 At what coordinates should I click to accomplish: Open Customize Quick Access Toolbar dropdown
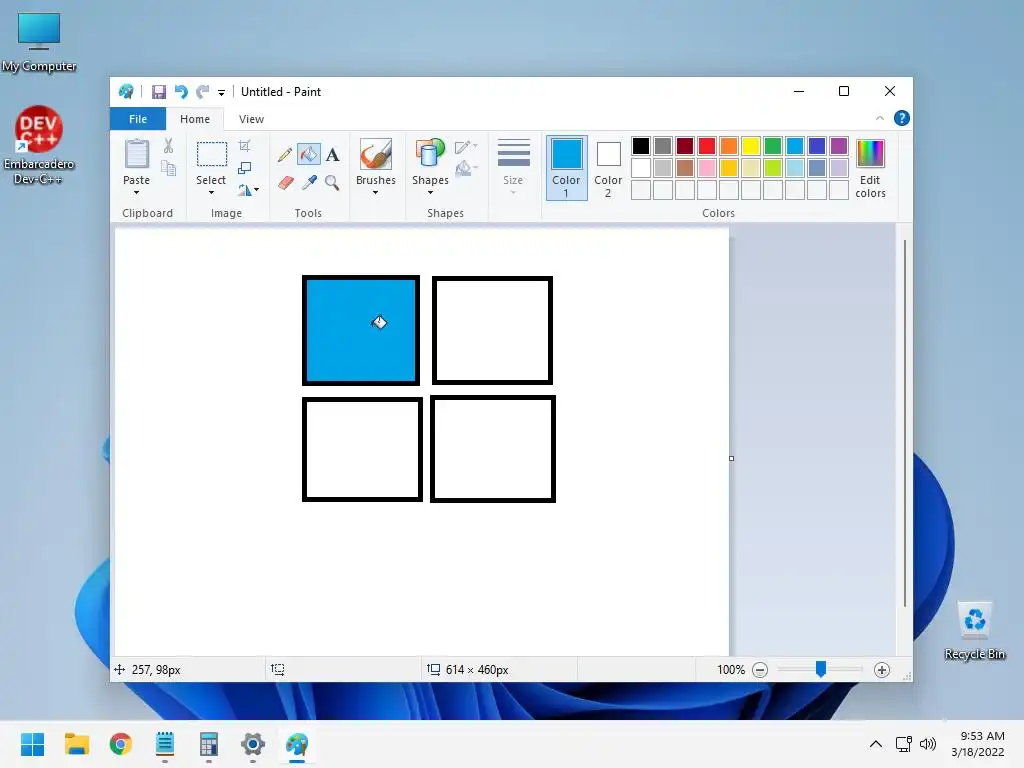[x=221, y=93]
